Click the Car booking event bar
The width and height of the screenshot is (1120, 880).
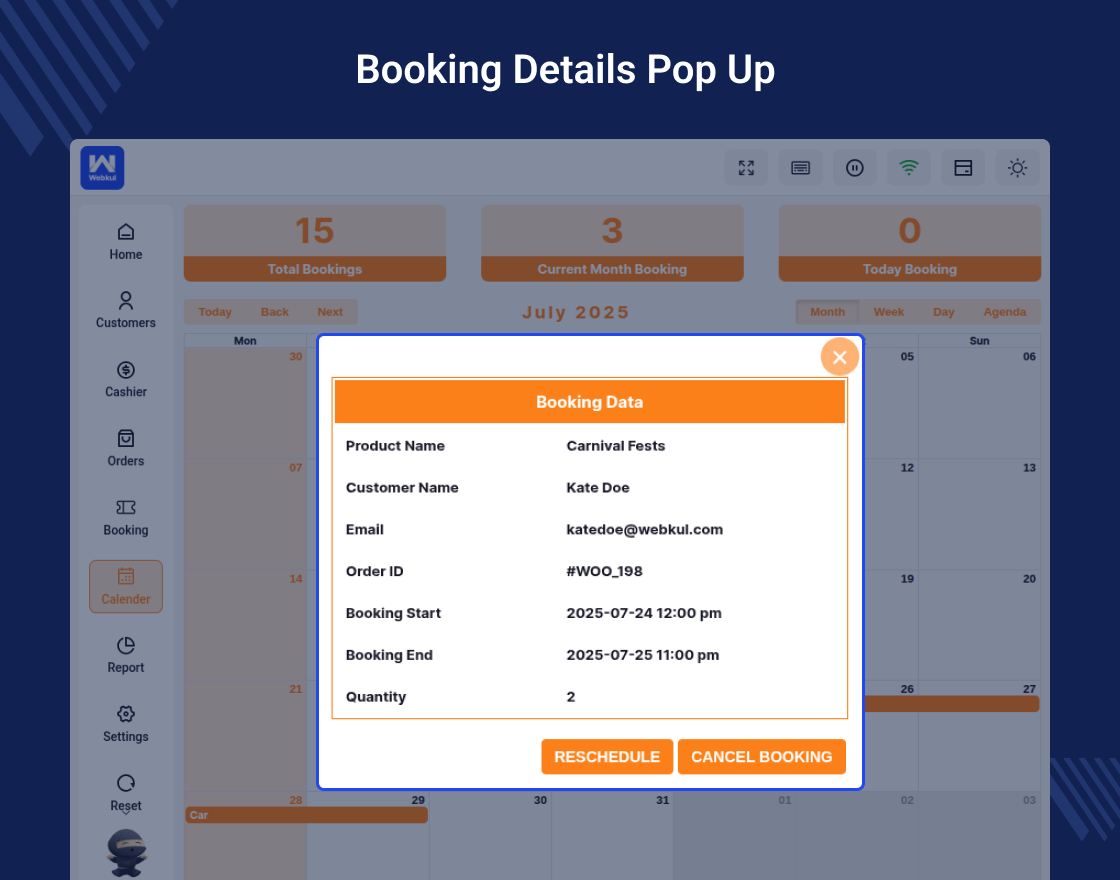pos(306,815)
